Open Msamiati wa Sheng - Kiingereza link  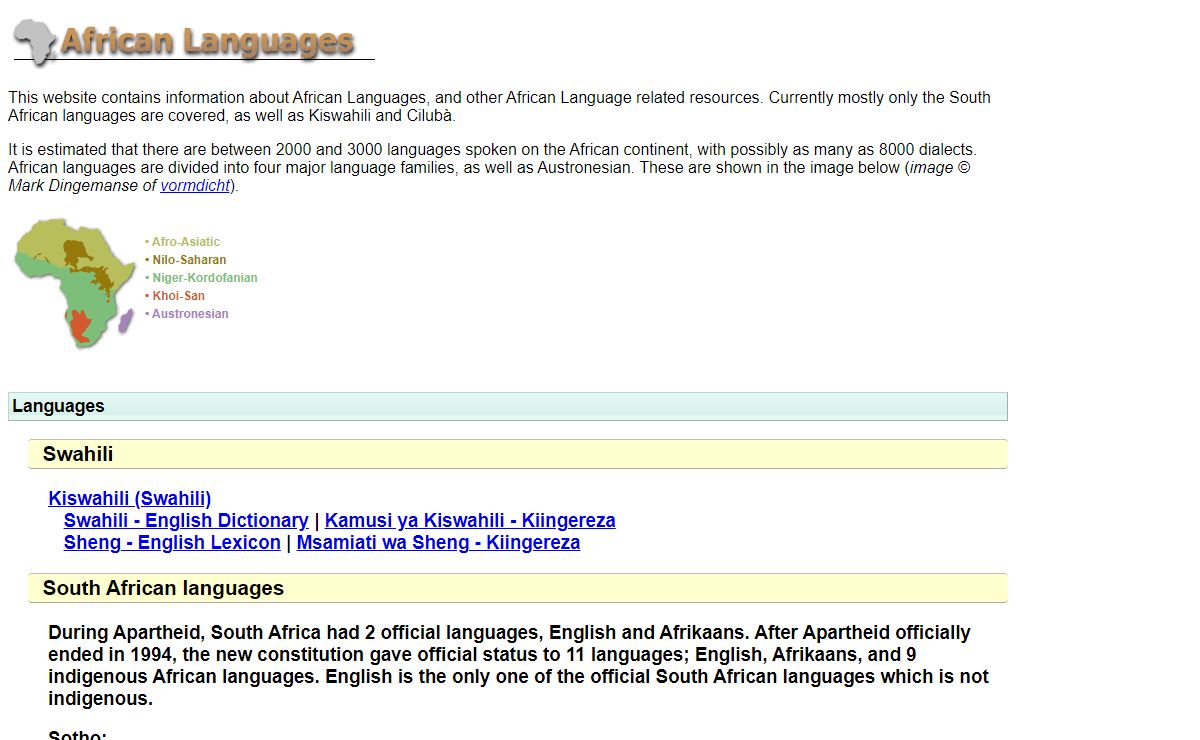(x=438, y=542)
